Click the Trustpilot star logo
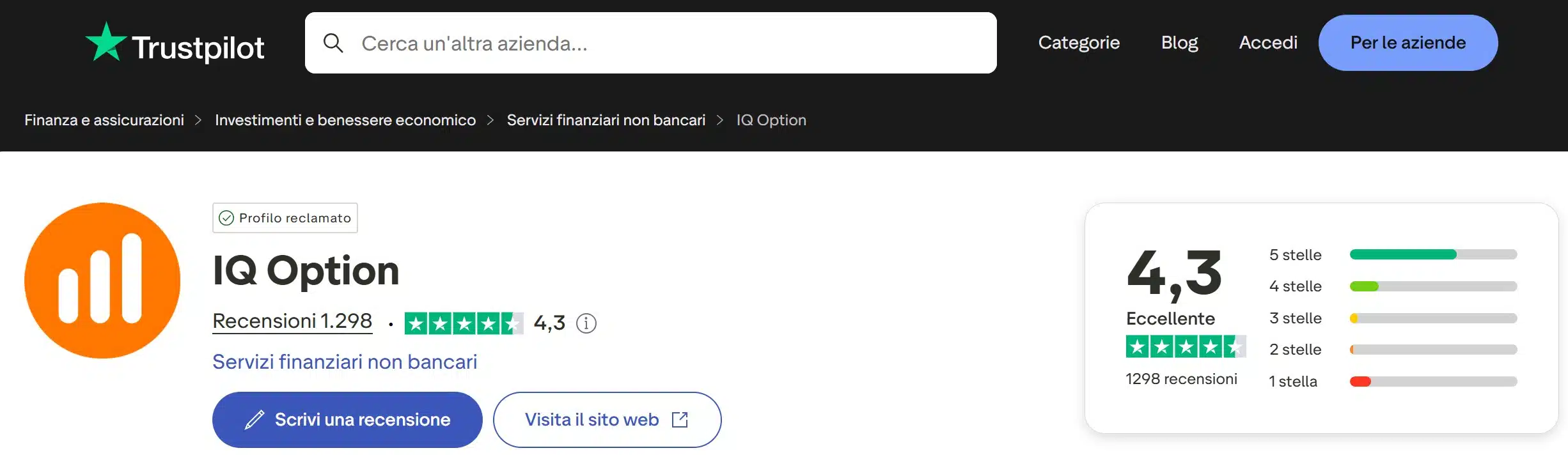The image size is (1568, 455). coord(106,42)
